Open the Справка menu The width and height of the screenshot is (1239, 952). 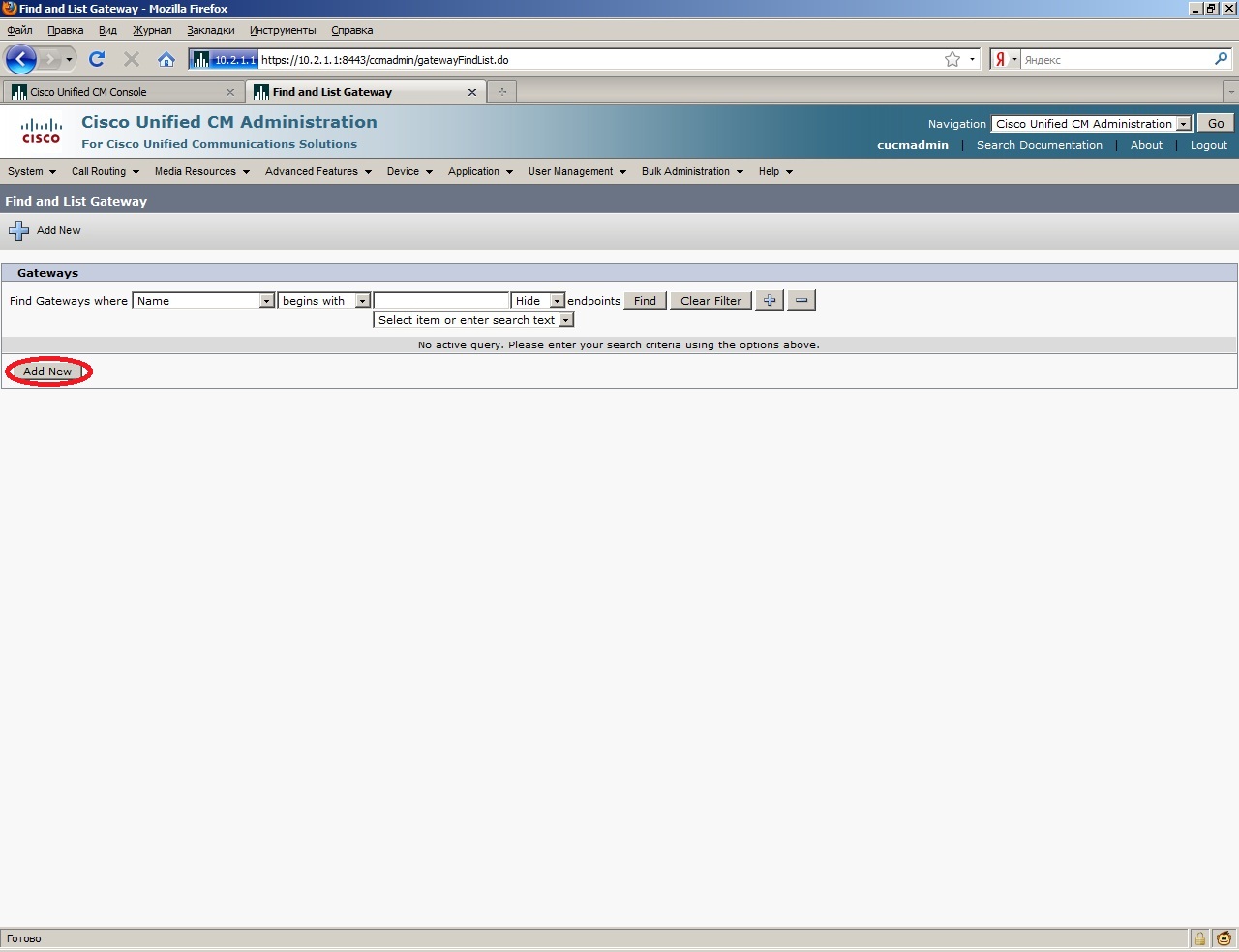(352, 30)
